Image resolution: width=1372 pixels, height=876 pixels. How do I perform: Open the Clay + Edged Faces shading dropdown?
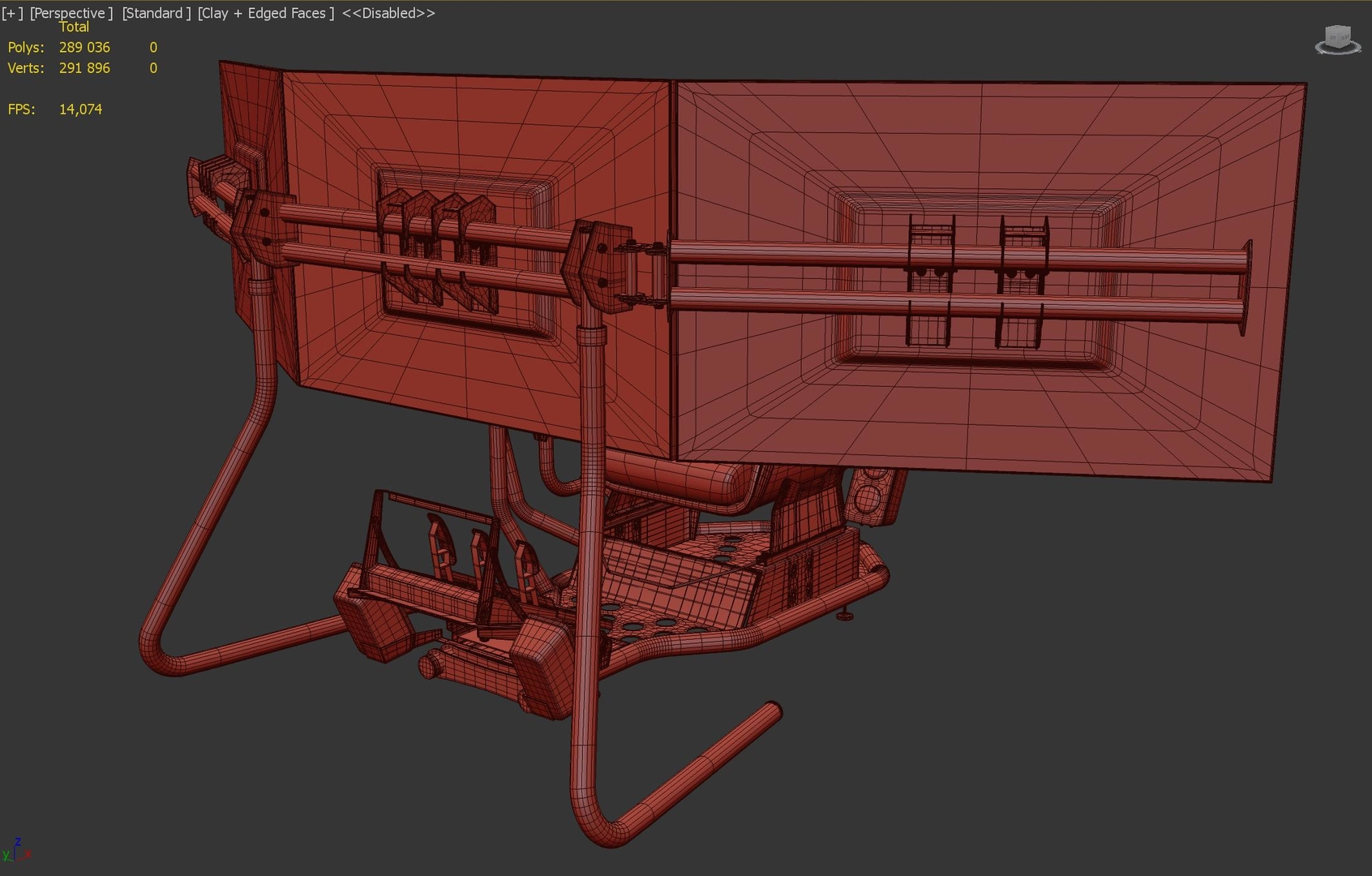(x=265, y=13)
